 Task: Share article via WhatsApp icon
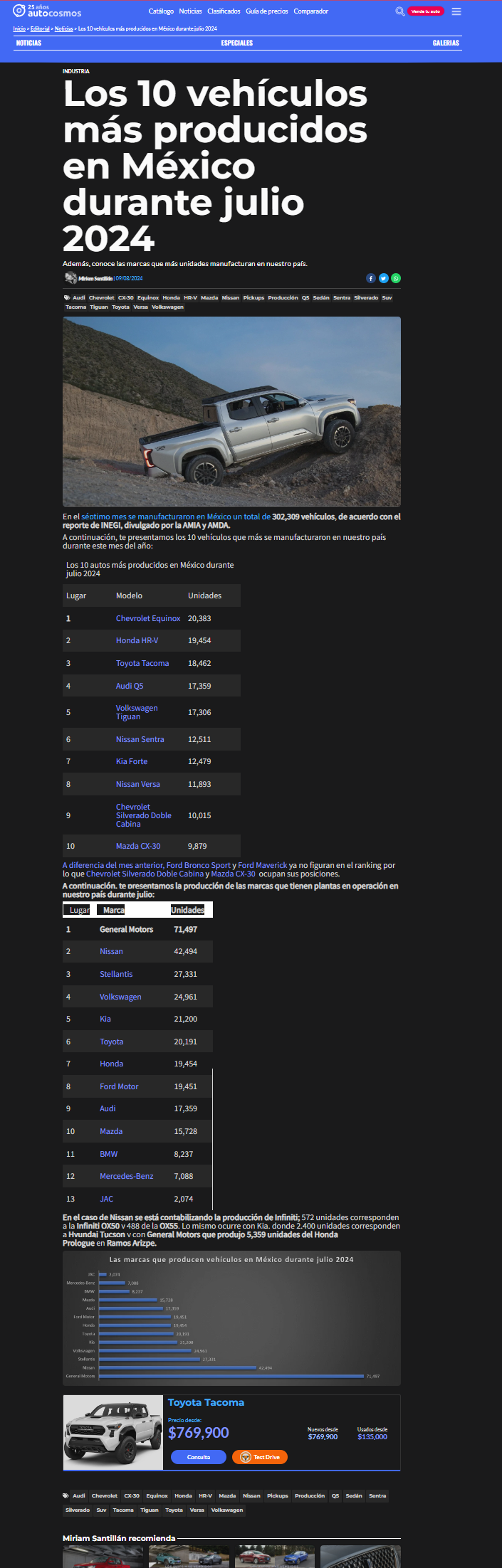396,278
